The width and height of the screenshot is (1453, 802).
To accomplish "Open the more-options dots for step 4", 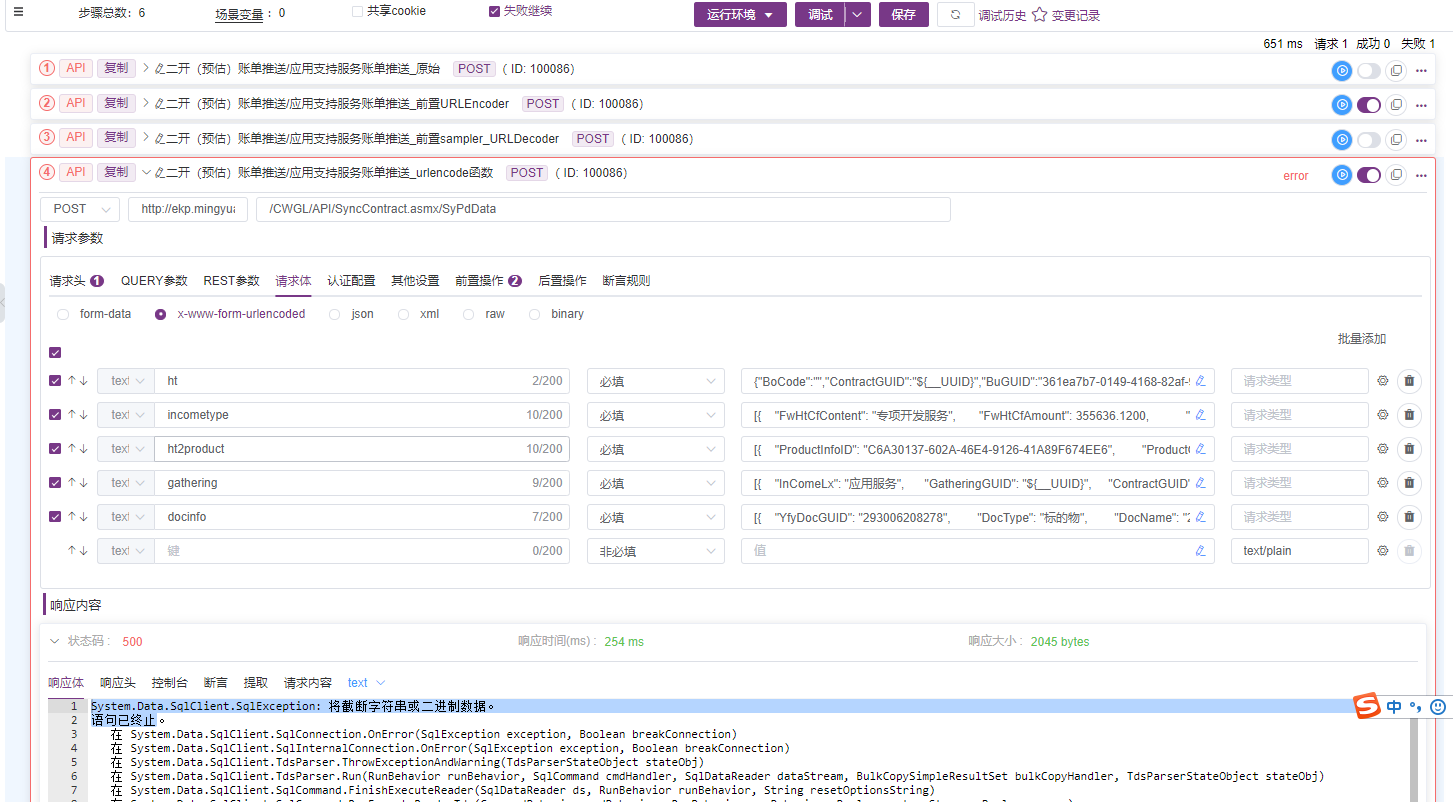I will tap(1421, 175).
